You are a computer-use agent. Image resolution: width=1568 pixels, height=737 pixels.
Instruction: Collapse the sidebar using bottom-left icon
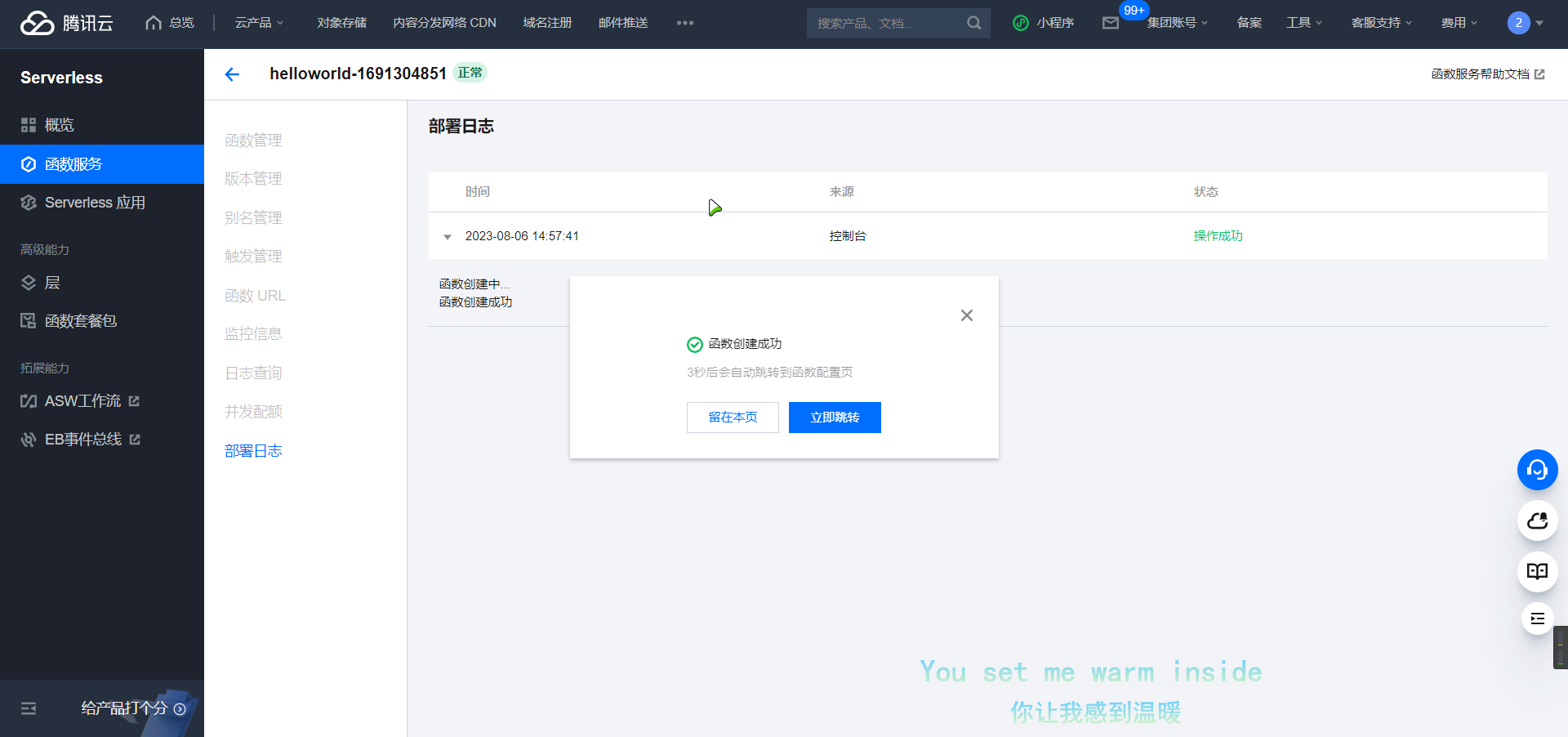28,708
